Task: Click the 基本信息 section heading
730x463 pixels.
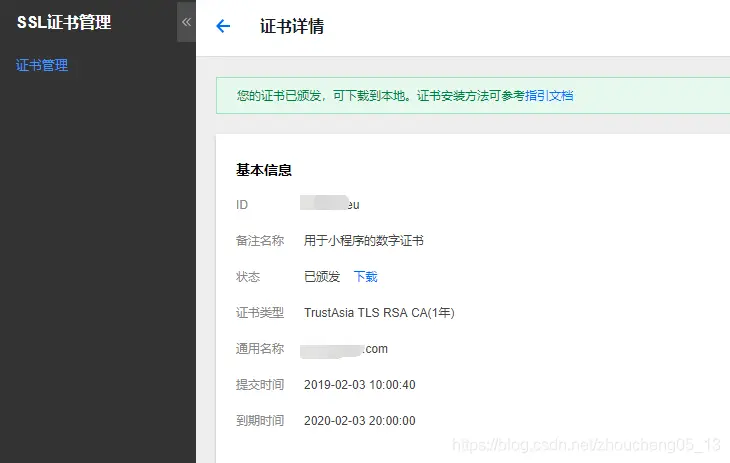Action: (263, 170)
